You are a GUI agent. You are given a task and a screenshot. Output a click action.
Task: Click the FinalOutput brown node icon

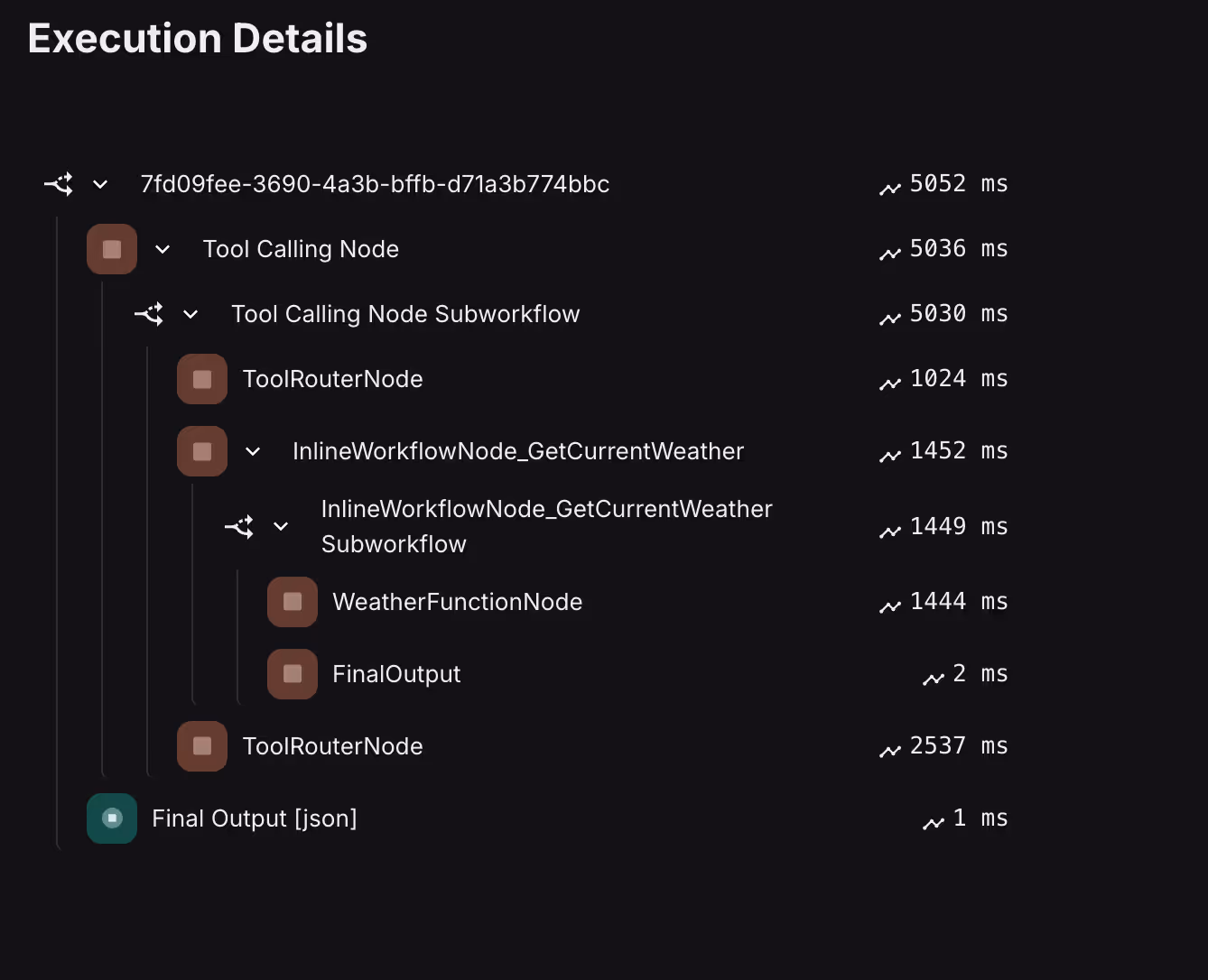pos(293,674)
